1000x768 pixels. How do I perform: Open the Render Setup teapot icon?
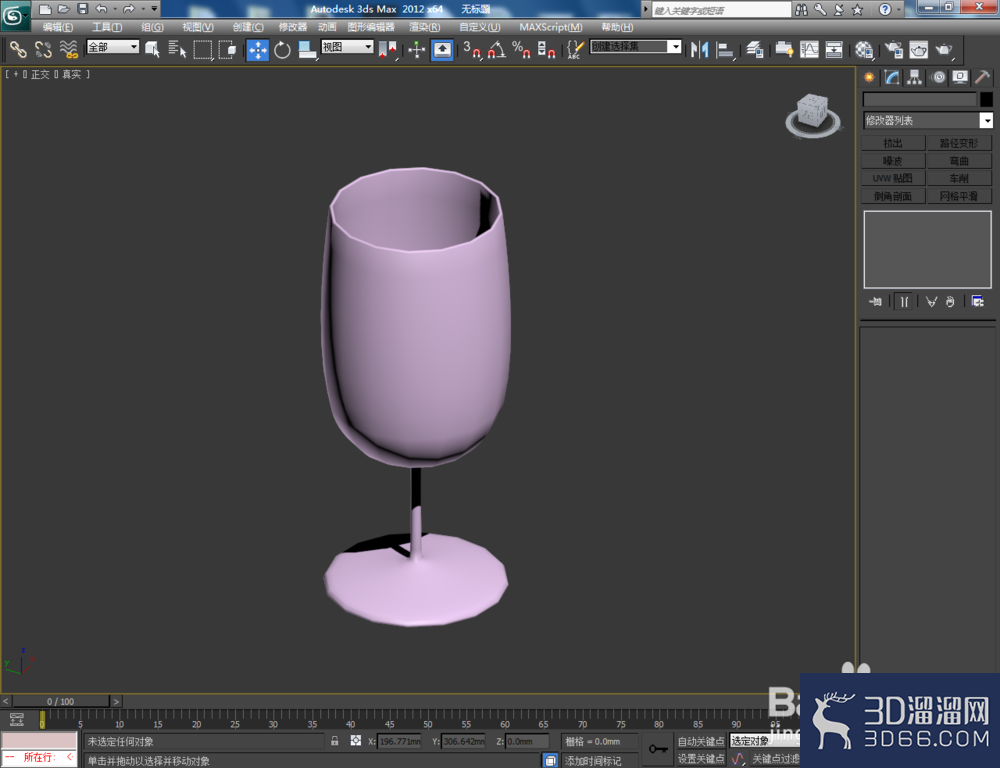tap(893, 50)
